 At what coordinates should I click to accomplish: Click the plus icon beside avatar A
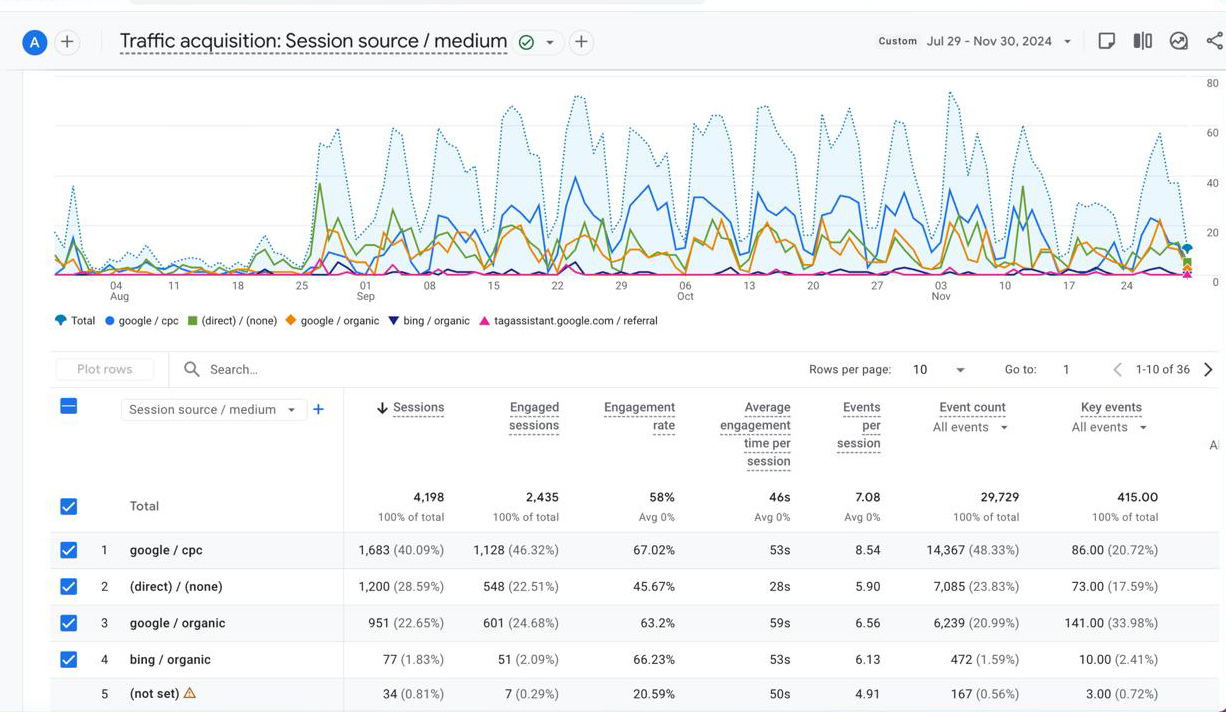[67, 42]
